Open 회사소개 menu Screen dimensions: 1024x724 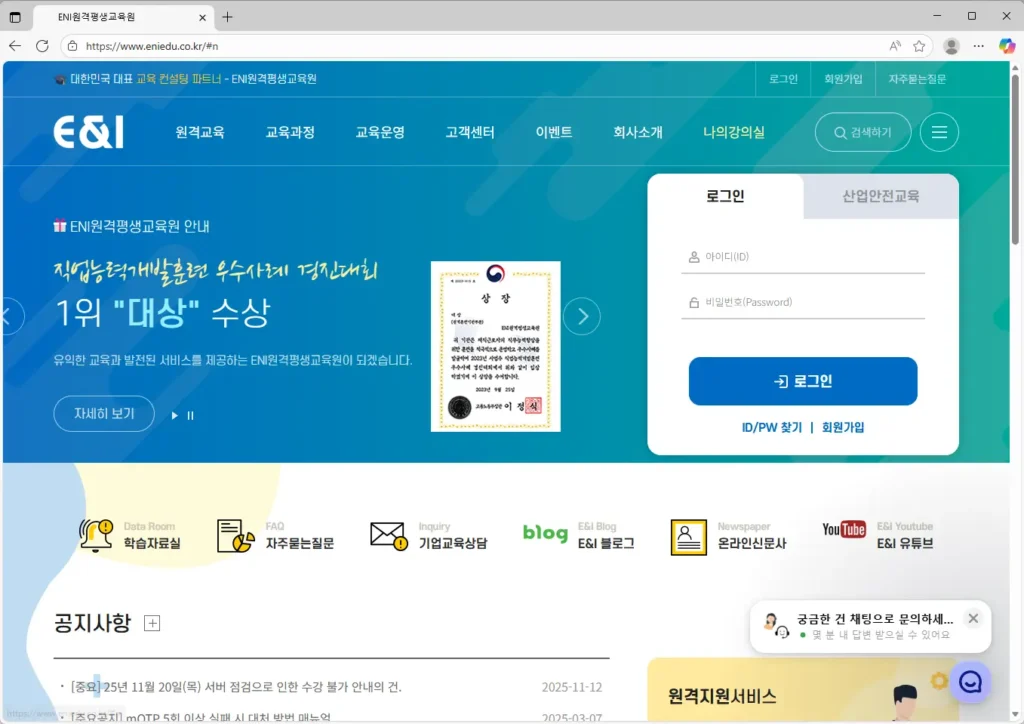[638, 132]
